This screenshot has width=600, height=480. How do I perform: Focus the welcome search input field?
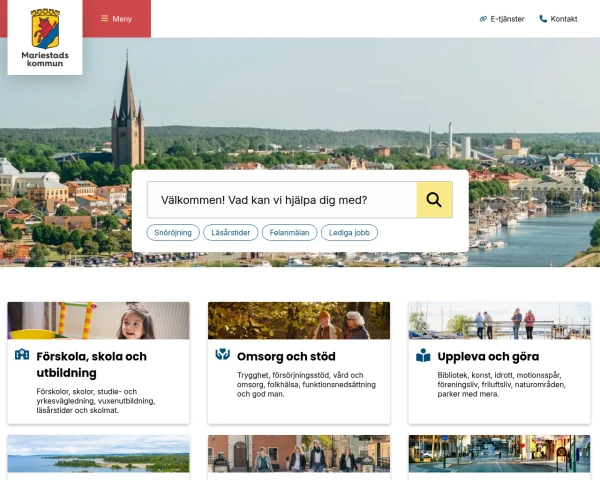pyautogui.click(x=281, y=200)
